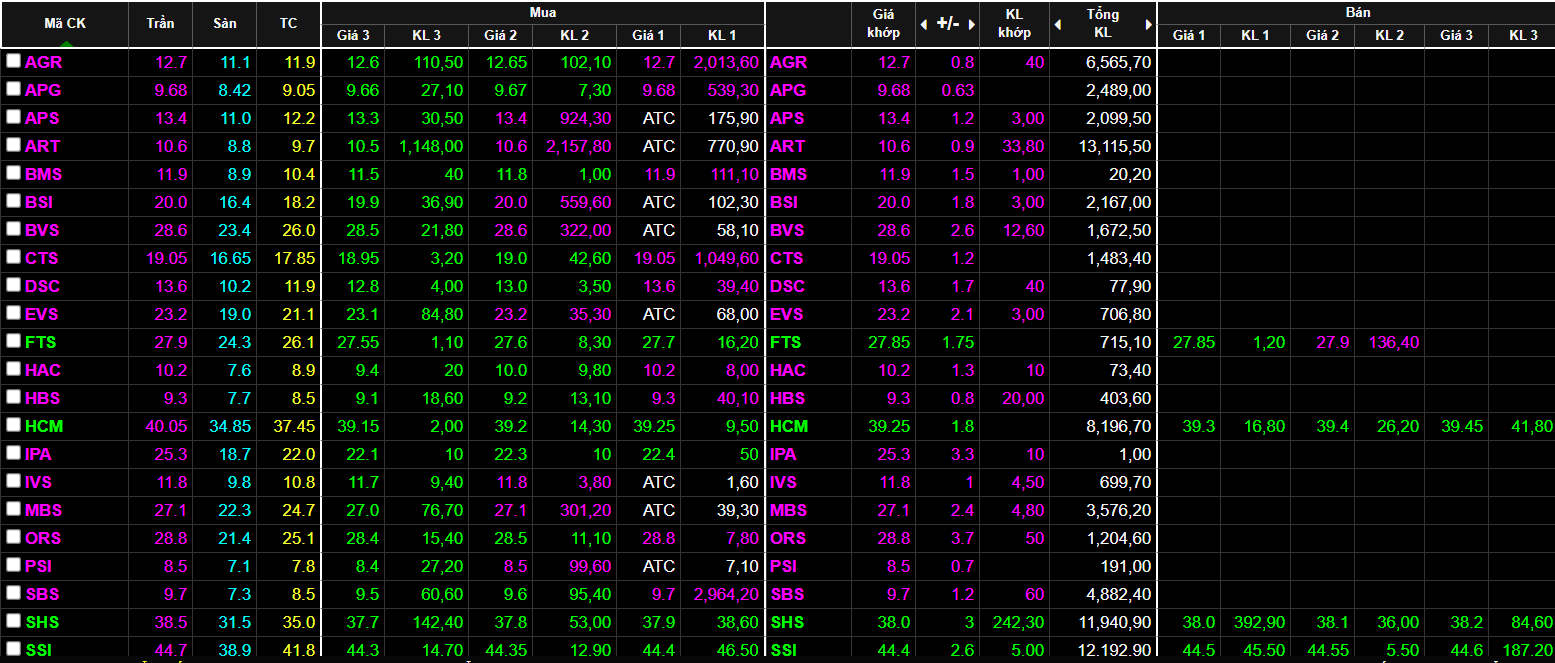Screen dimensions: 1555x663
Task: Open SSI ticker in the leftmost column
Action: pos(41,650)
